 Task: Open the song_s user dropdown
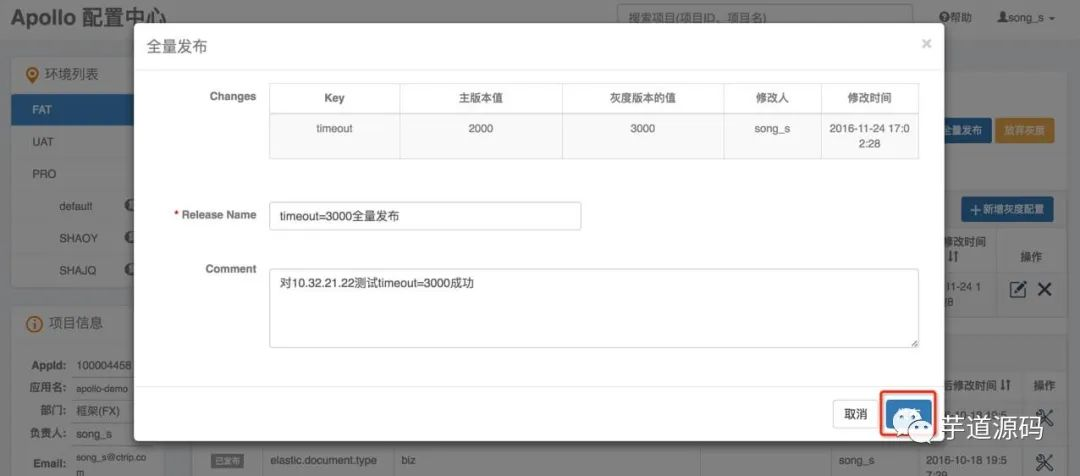click(1026, 18)
